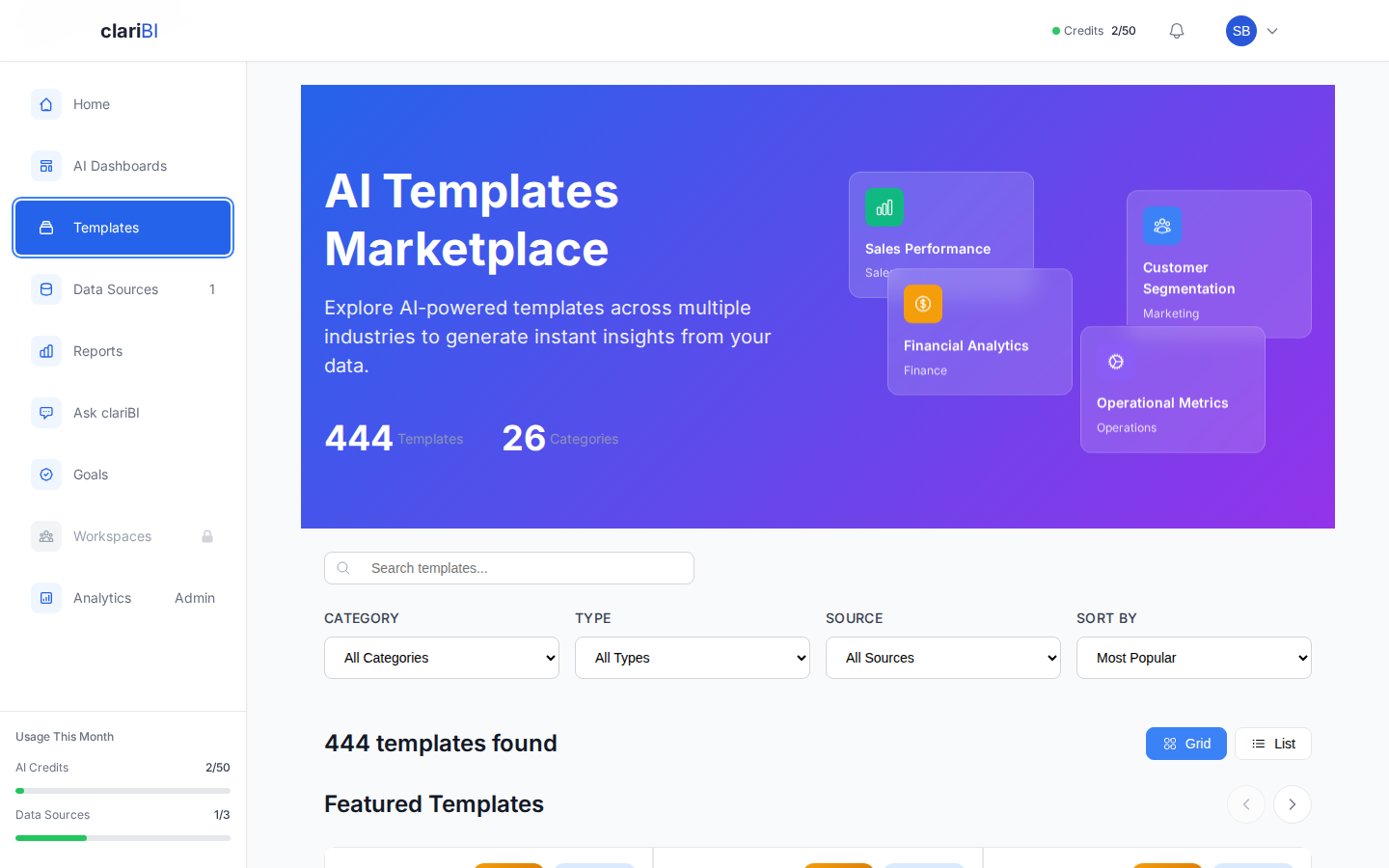Click the AI Credits usage progress bar
1389x868 pixels.
pyautogui.click(x=123, y=790)
